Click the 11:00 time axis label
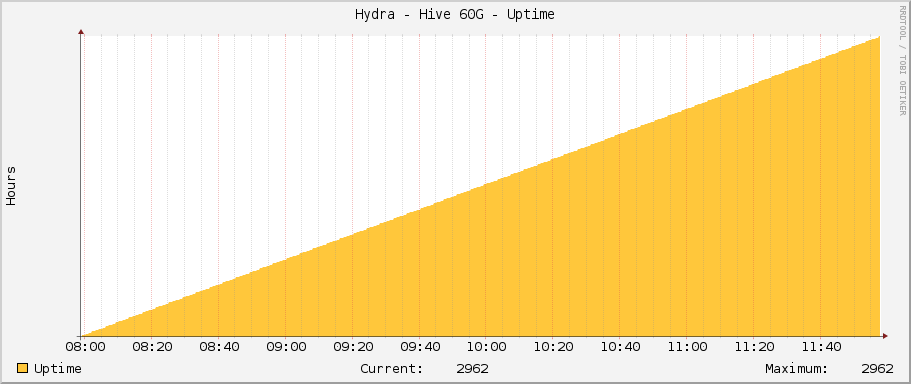 click(x=687, y=347)
